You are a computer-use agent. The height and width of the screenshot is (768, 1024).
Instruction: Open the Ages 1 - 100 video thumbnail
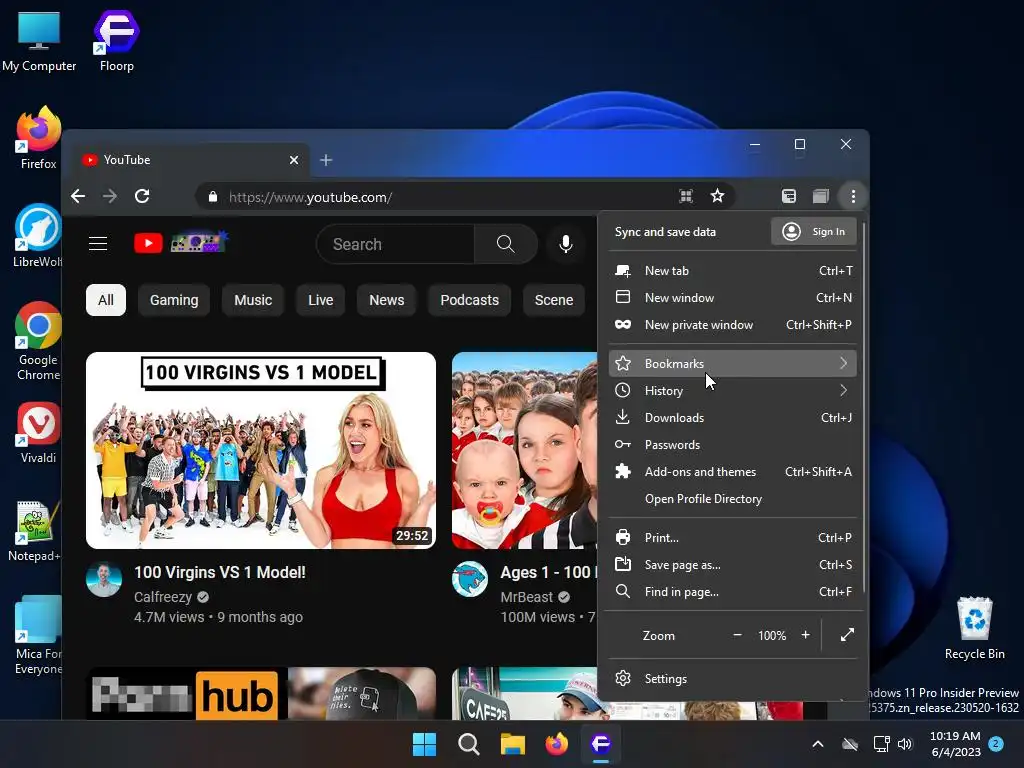[524, 451]
